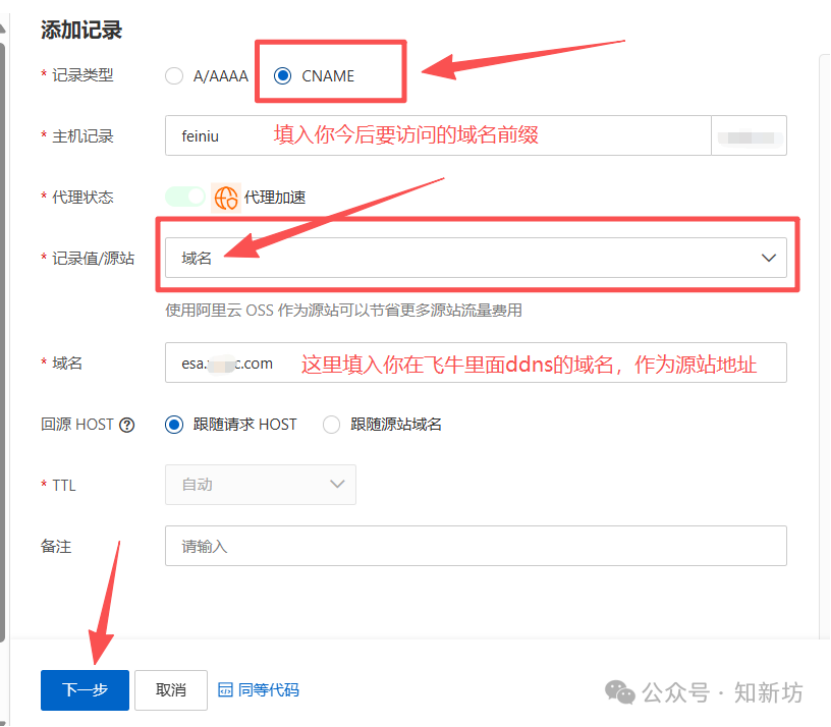Click the 取消 button
Viewport: 831px width, 727px height.
[x=171, y=690]
